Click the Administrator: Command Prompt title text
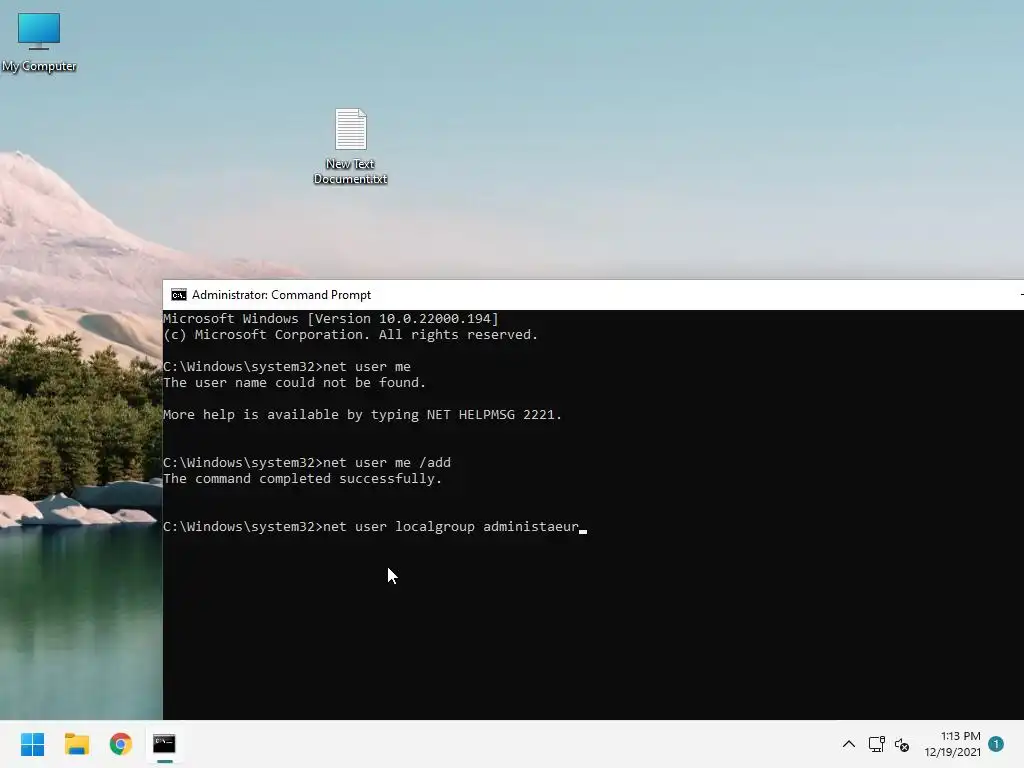Viewport: 1024px width, 768px height. 281,295
